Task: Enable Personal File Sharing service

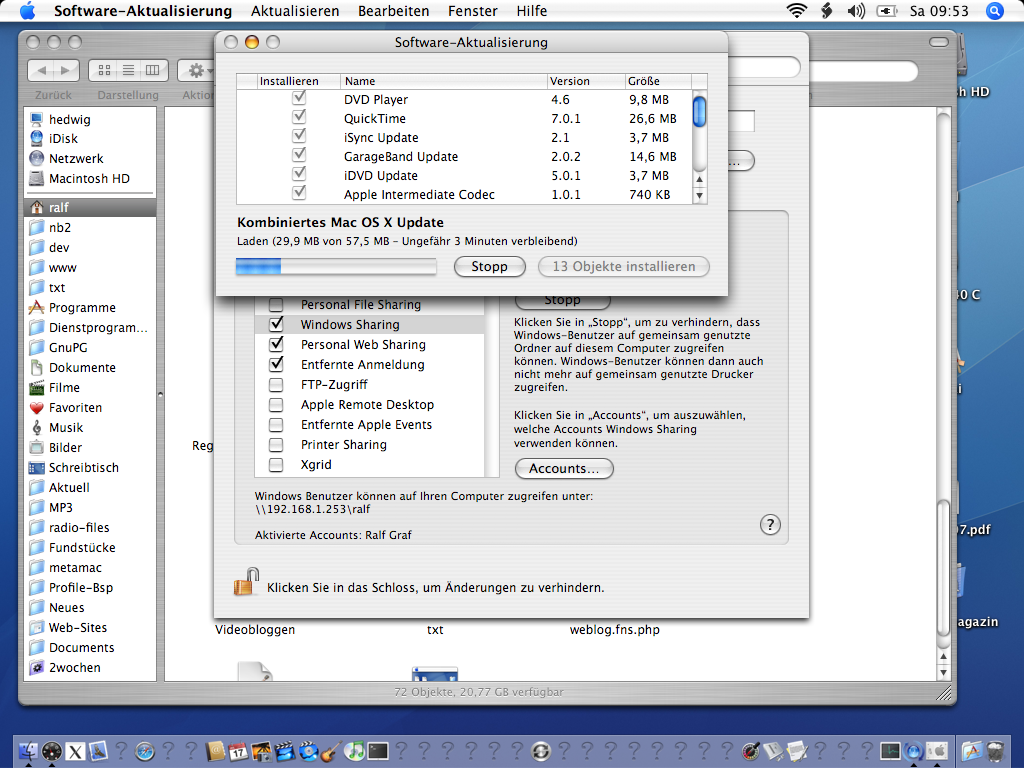Action: 276,305
